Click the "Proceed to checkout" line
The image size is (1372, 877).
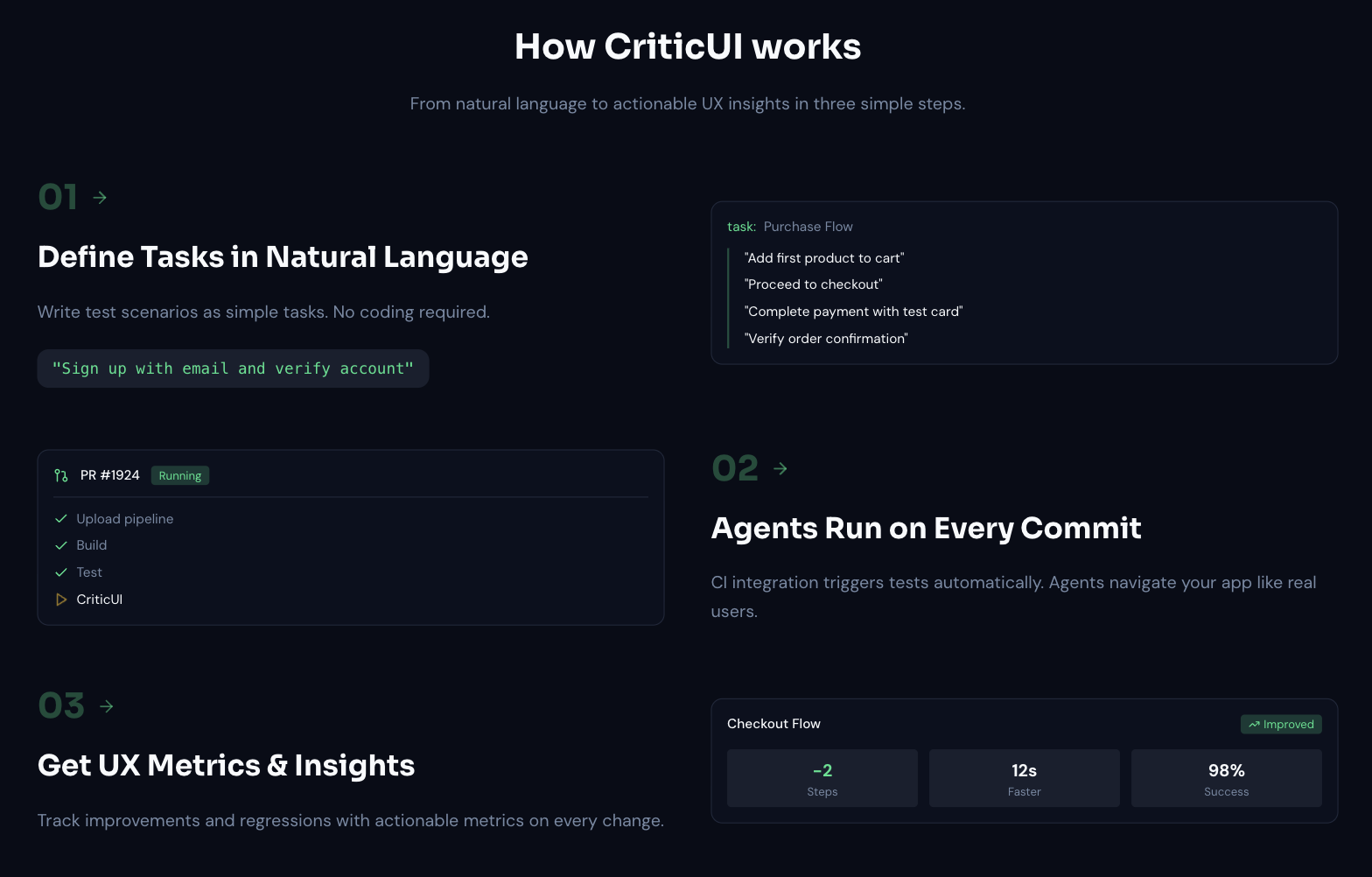coord(813,284)
